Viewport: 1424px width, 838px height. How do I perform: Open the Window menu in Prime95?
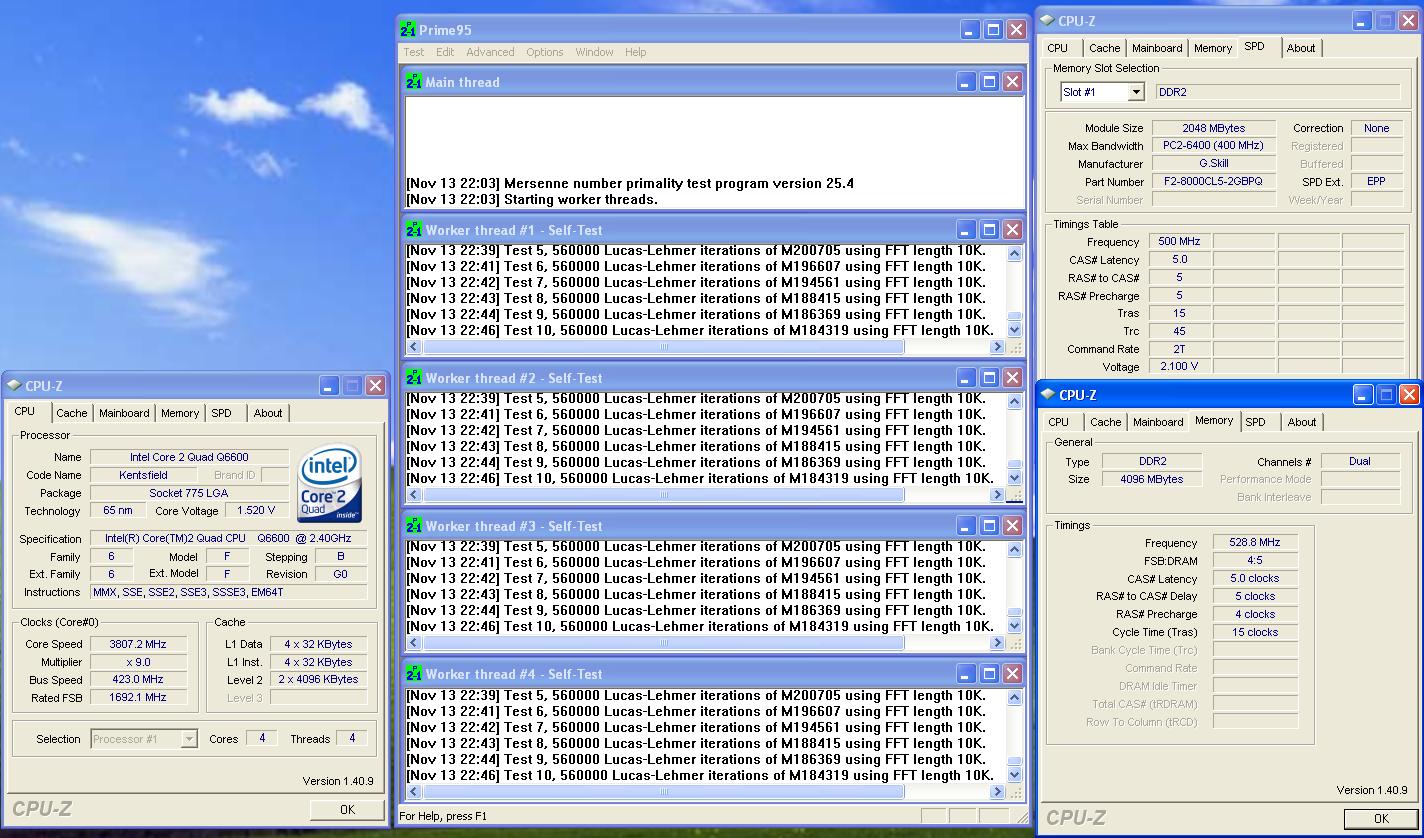(x=594, y=52)
